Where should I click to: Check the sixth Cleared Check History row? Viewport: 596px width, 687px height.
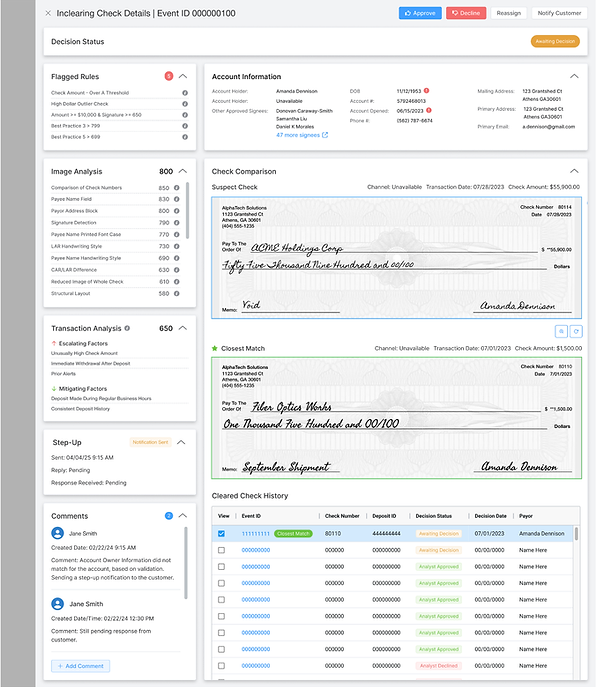221,616
